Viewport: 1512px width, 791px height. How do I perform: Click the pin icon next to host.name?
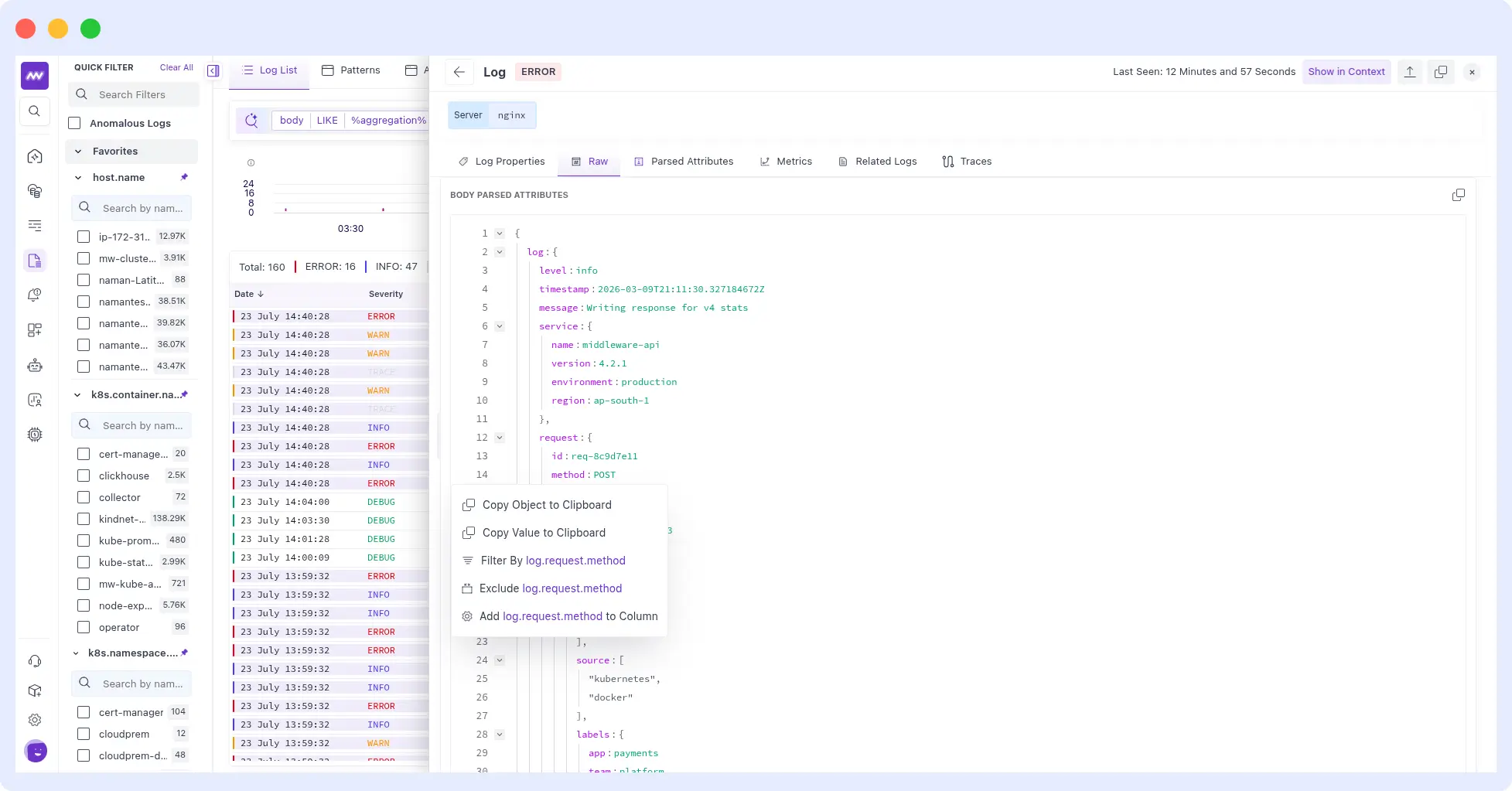click(x=184, y=177)
